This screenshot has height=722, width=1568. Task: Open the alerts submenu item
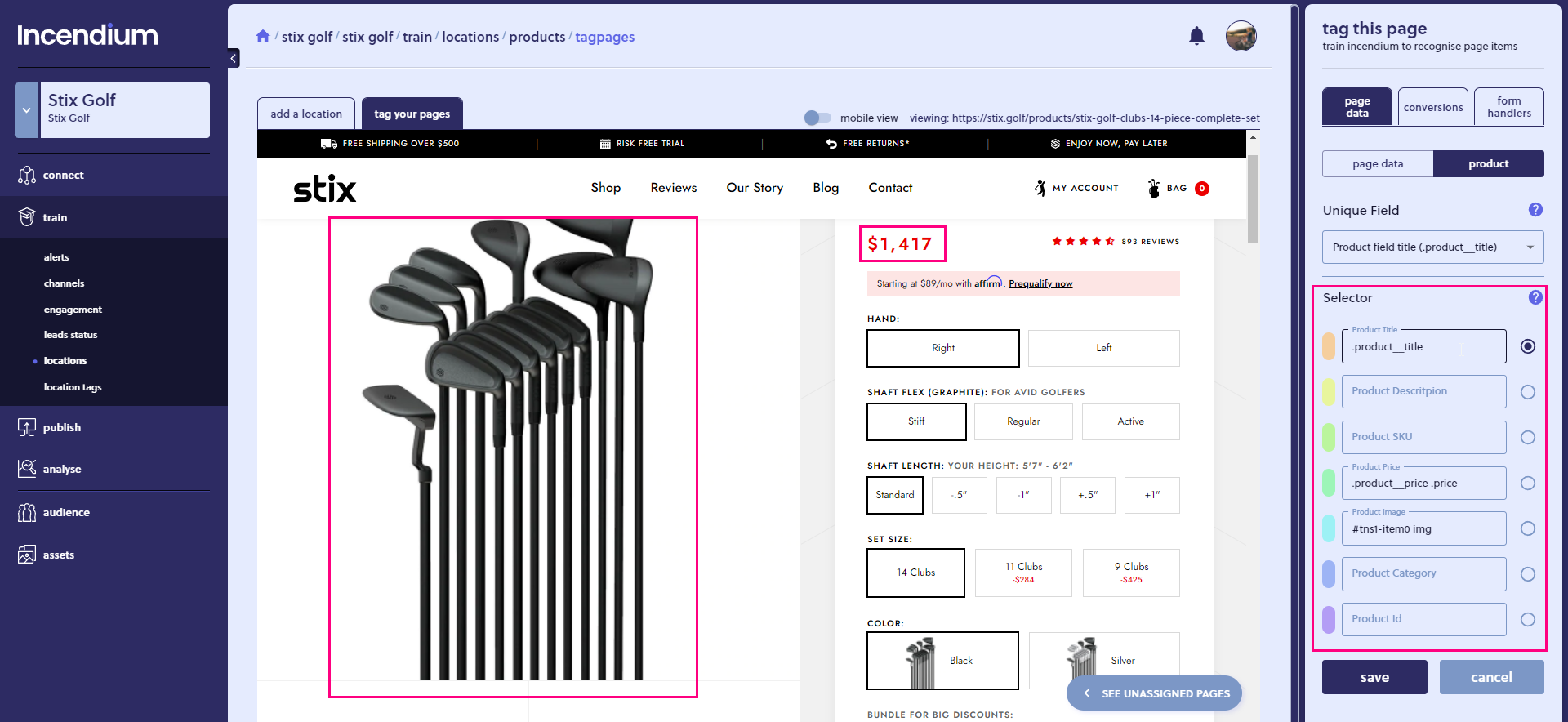pyautogui.click(x=56, y=257)
